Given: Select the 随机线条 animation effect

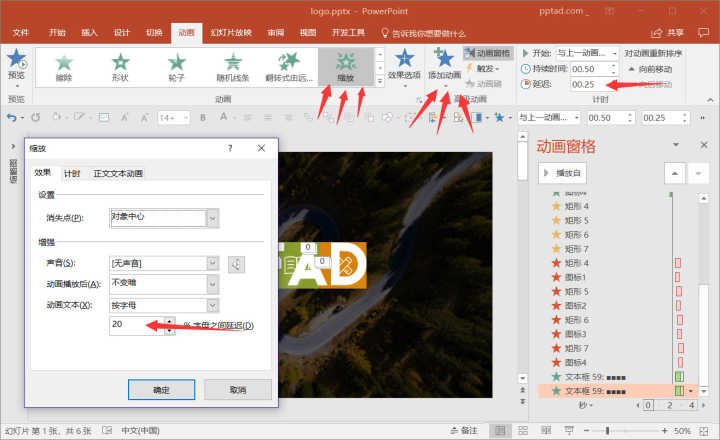Looking at the screenshot, I should tap(233, 67).
